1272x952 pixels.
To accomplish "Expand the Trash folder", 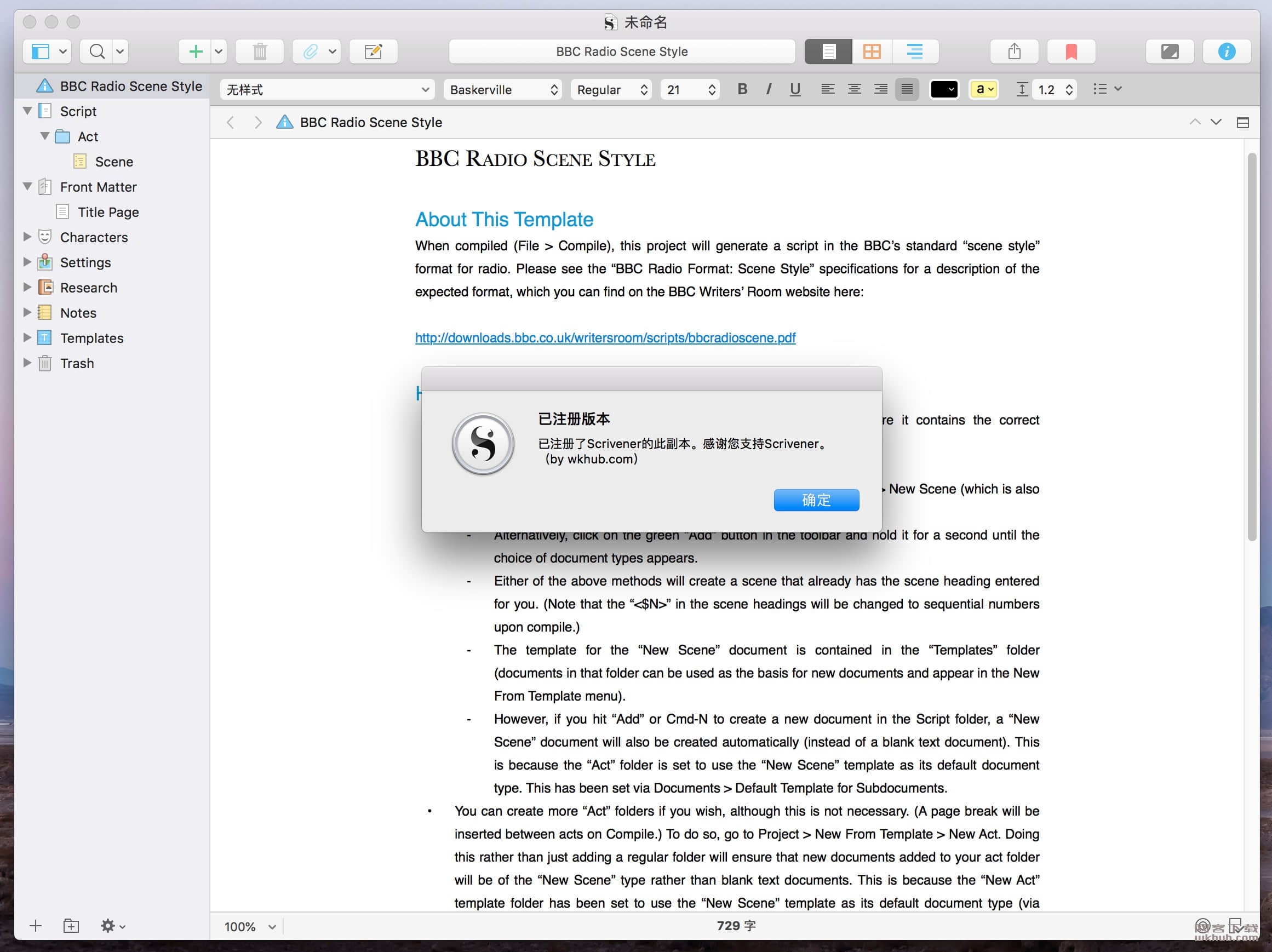I will coord(27,363).
